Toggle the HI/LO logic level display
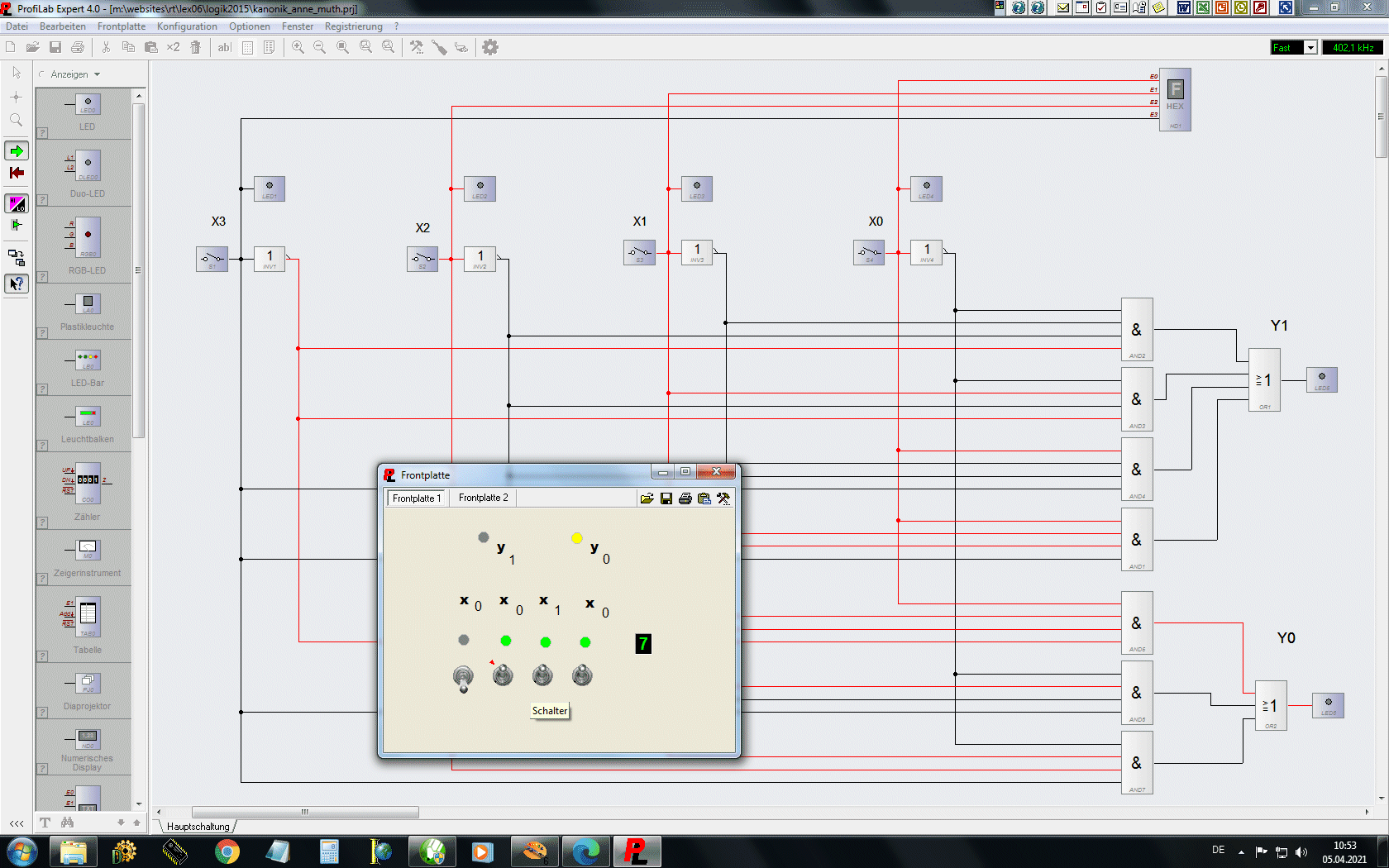This screenshot has height=868, width=1389. click(x=17, y=203)
